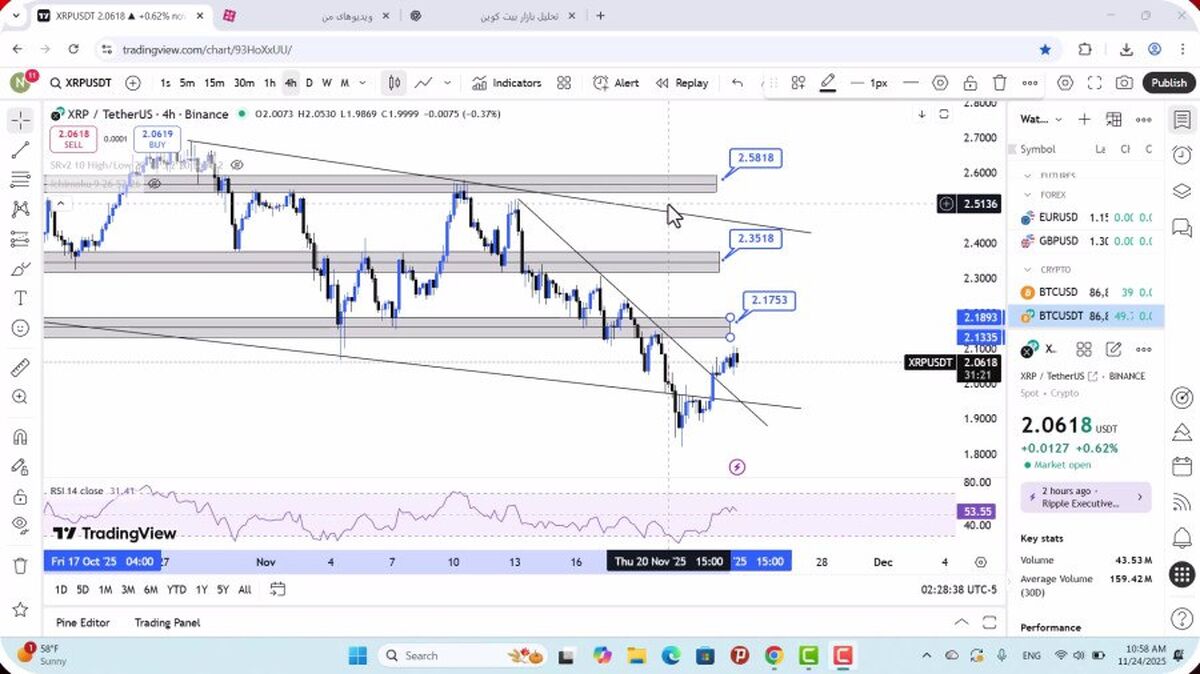The height and width of the screenshot is (674, 1200).
Task: Toggle stay in drawing mode
Action: click(x=20, y=466)
